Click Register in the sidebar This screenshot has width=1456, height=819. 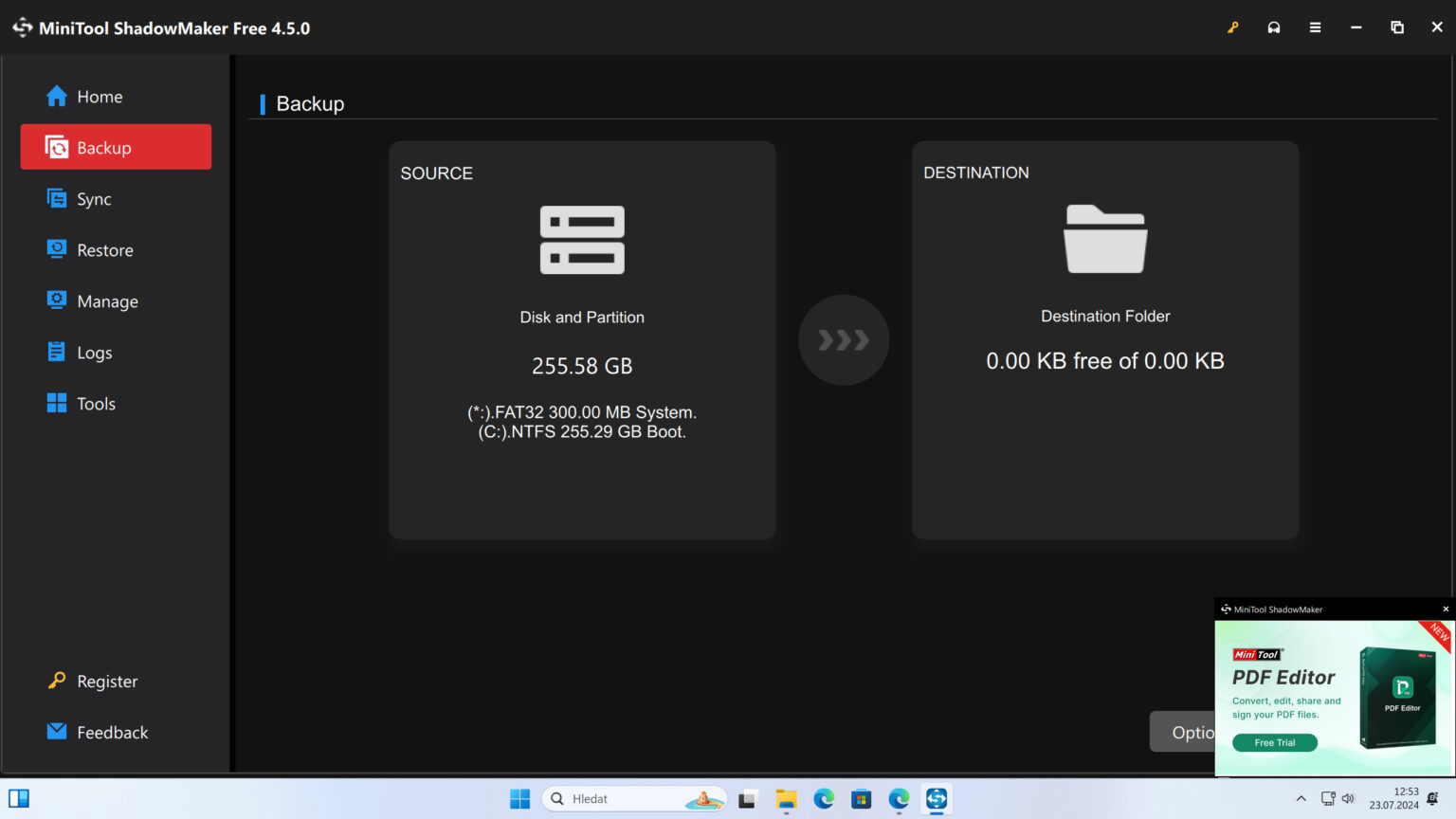coord(107,682)
